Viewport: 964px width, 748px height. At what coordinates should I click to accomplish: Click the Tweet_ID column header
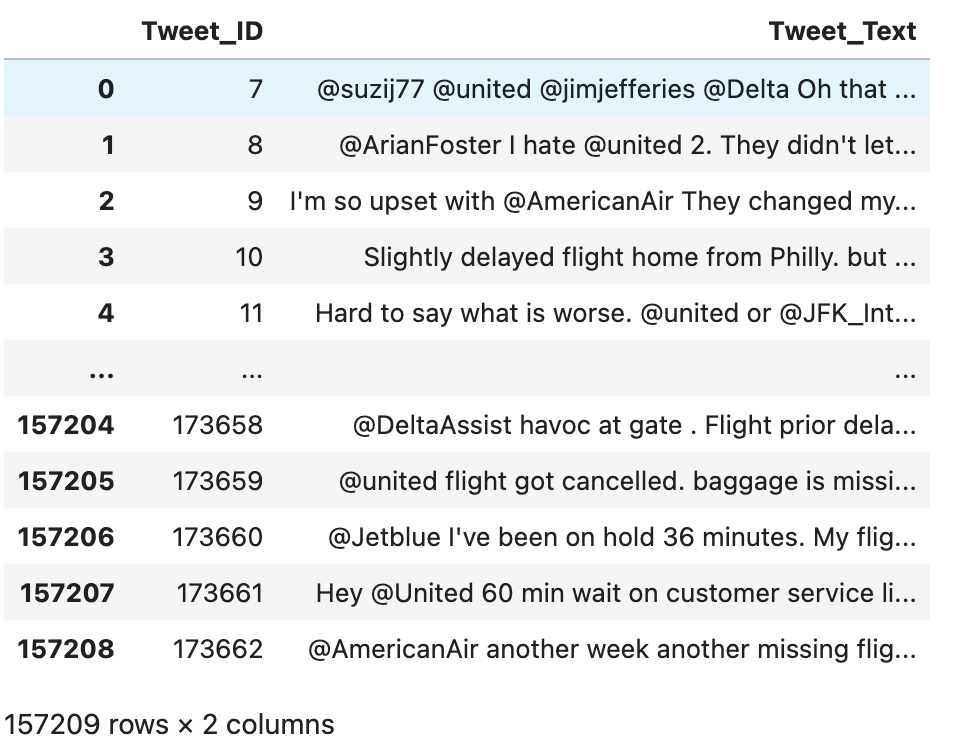(202, 31)
